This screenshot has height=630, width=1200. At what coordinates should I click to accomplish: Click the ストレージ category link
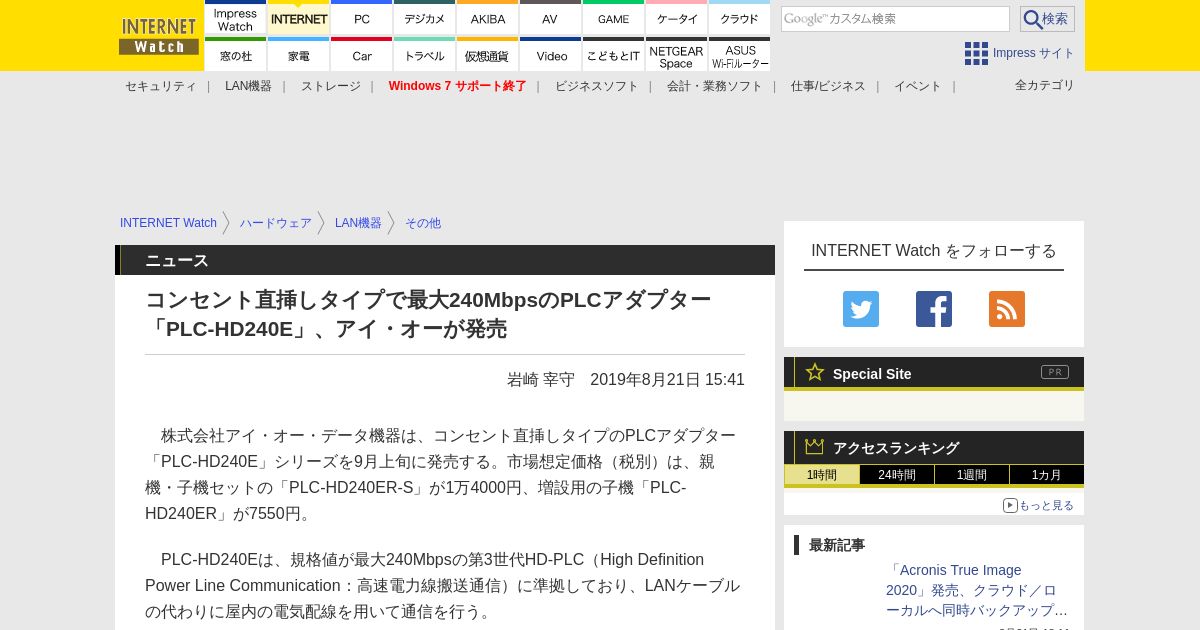(x=331, y=86)
